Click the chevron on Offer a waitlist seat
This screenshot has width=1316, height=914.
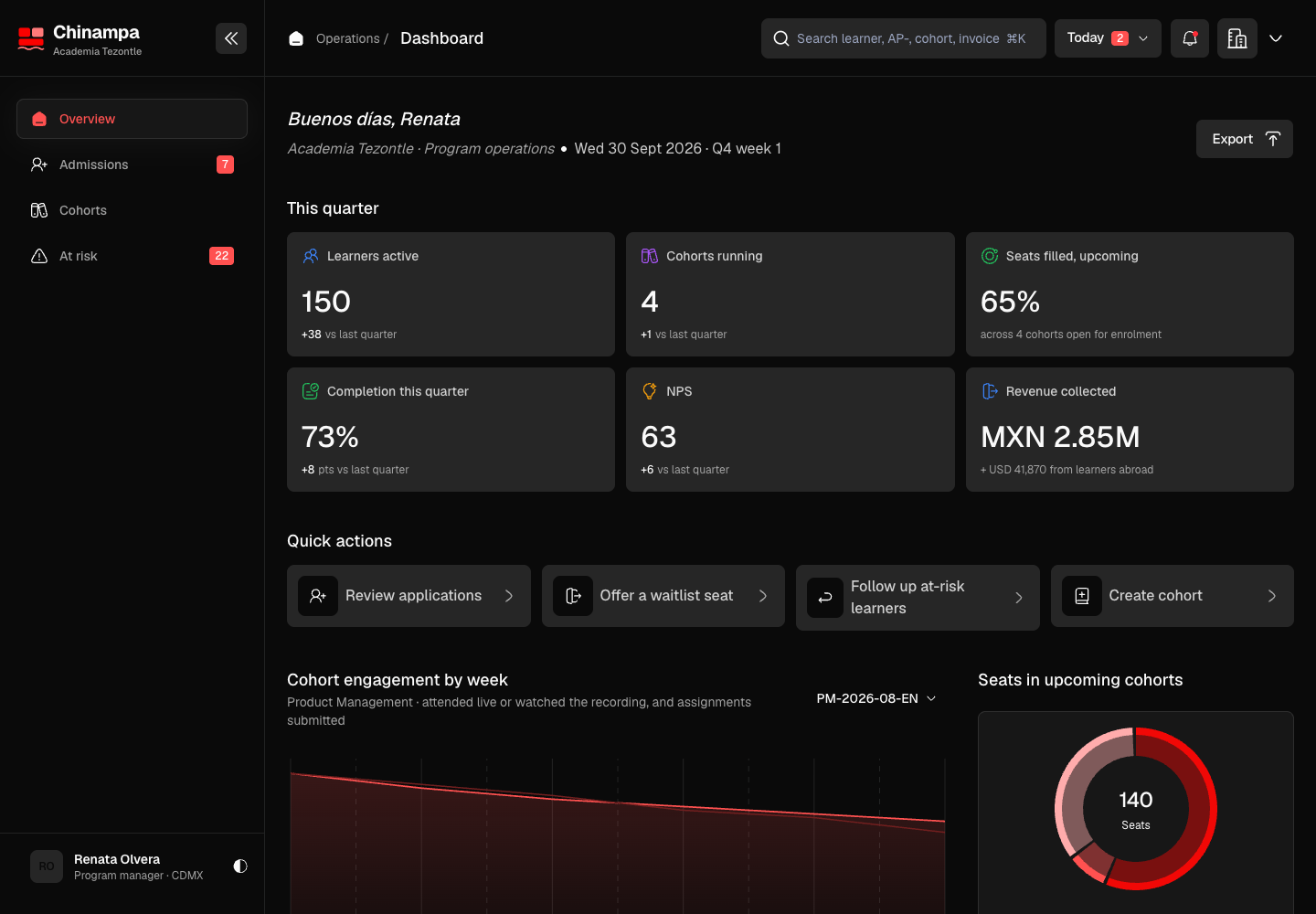coord(763,596)
